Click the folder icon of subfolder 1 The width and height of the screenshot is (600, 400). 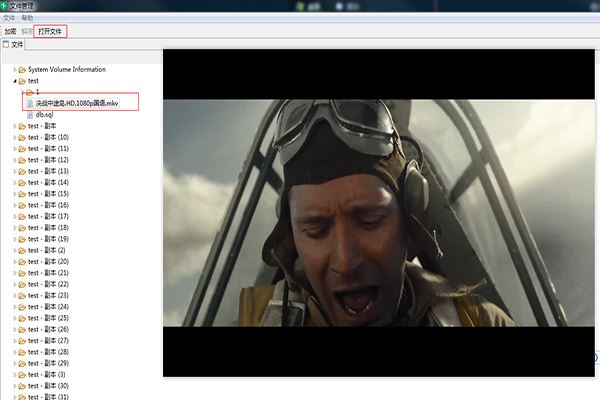click(29, 92)
